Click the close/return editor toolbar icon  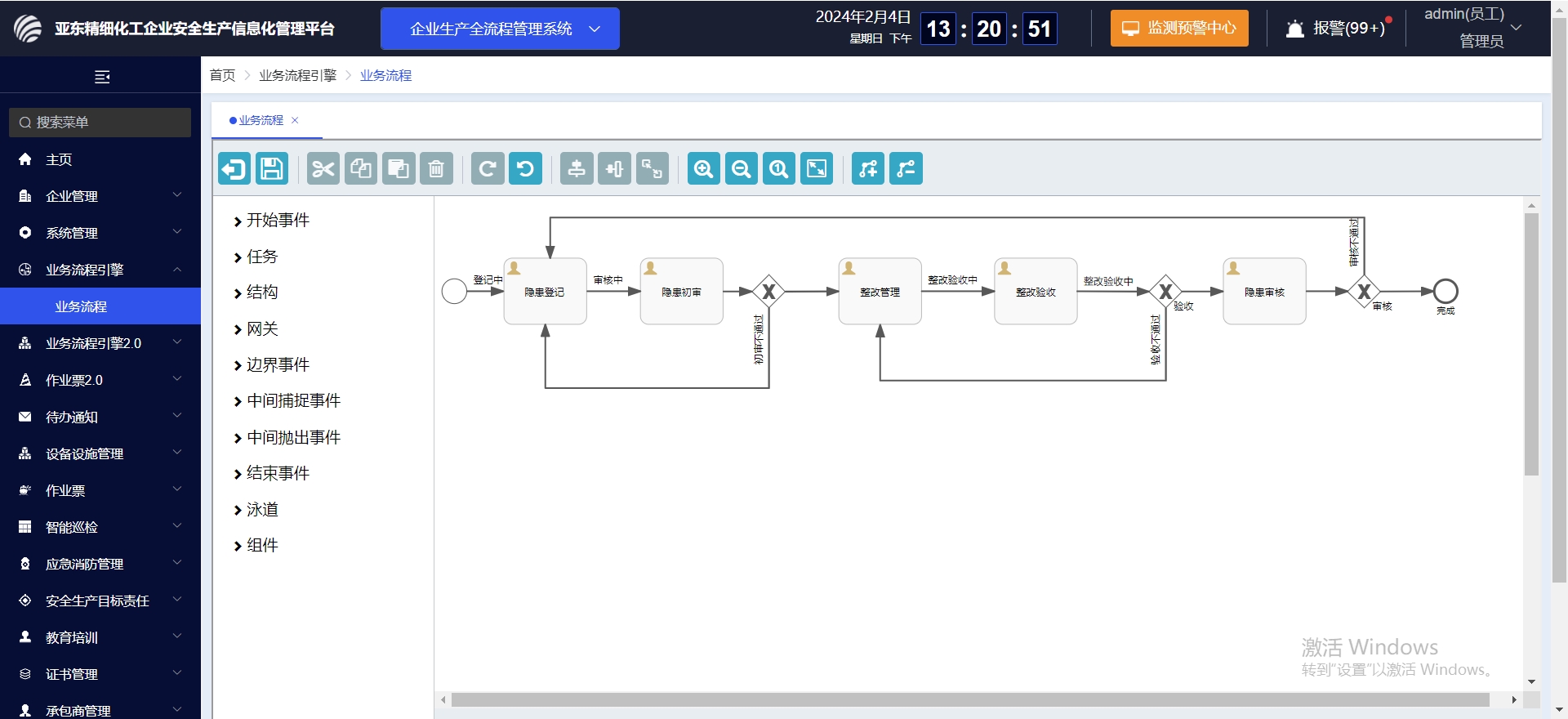[x=234, y=169]
